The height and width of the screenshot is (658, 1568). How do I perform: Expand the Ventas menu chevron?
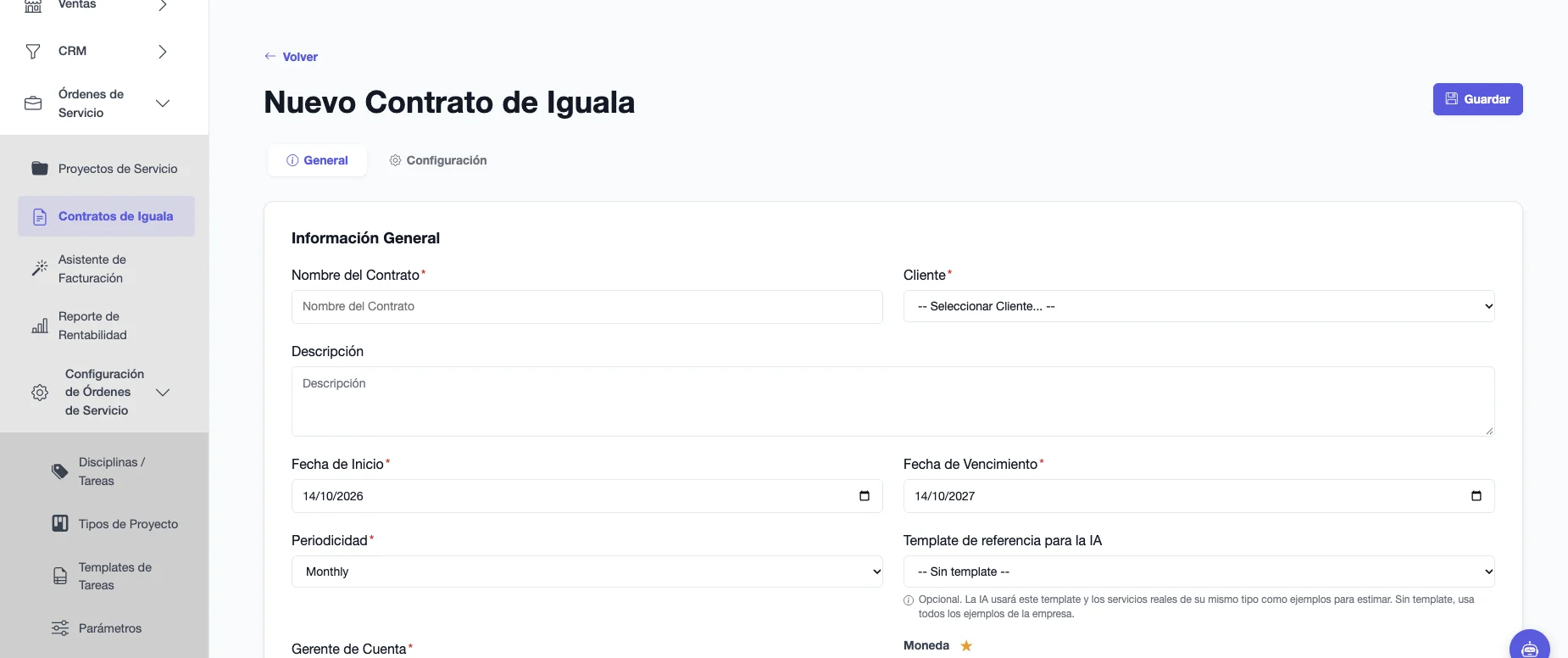point(163,5)
